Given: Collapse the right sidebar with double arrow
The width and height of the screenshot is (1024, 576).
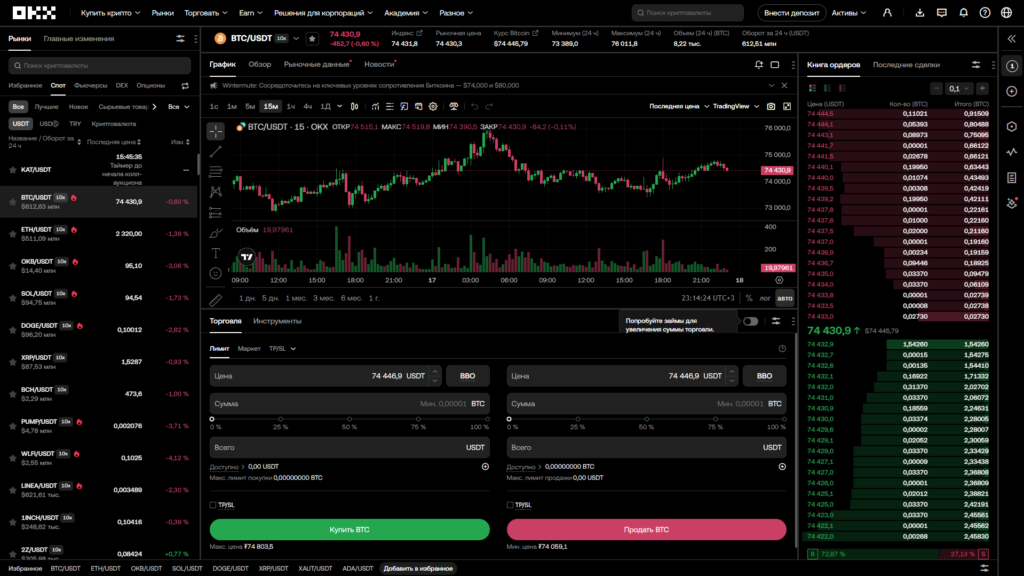Looking at the screenshot, I should click(x=1012, y=39).
